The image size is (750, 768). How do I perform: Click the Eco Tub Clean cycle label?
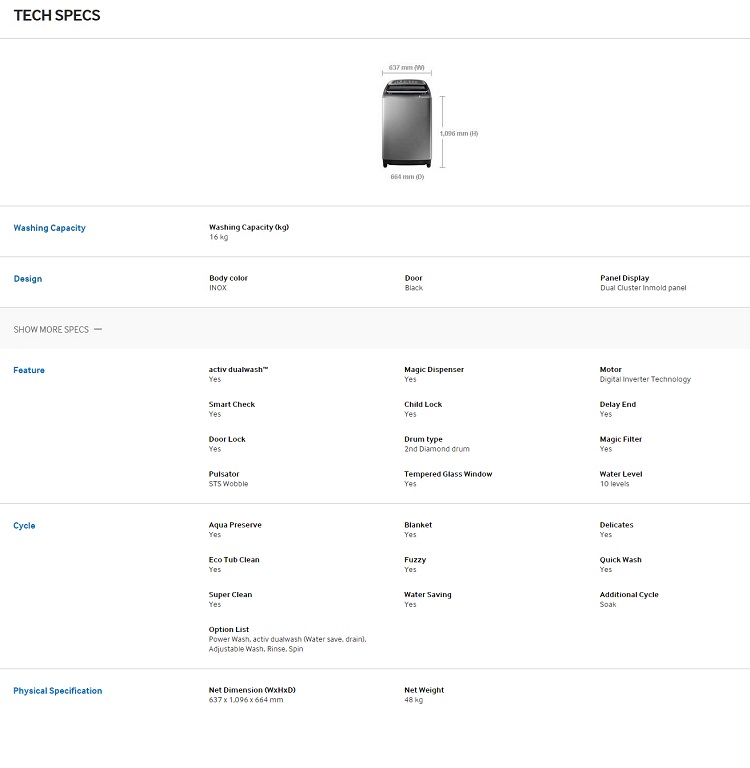coord(234,560)
